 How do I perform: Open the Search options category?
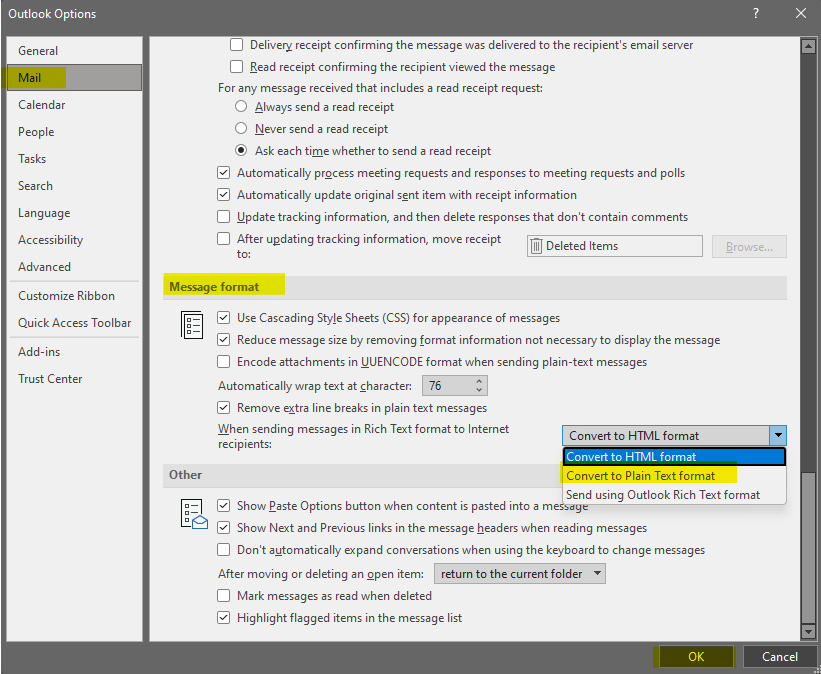[x=74, y=185]
